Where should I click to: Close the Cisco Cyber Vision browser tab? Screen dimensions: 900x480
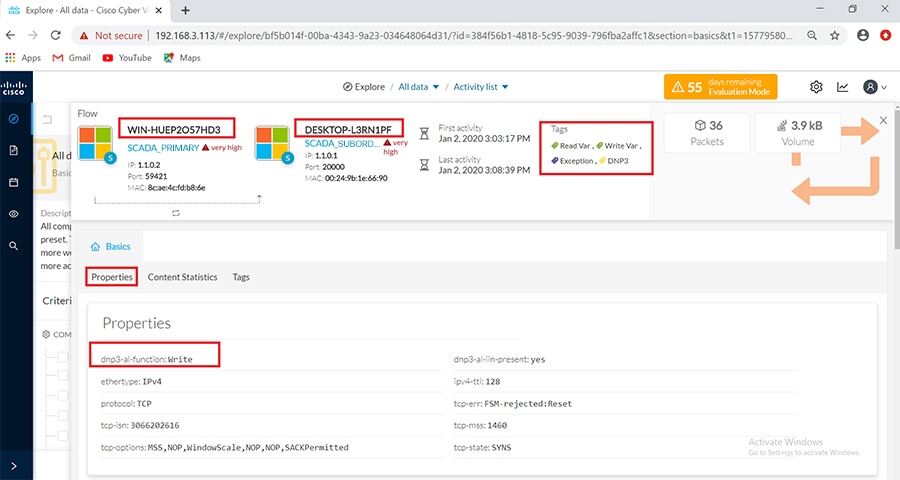(159, 10)
